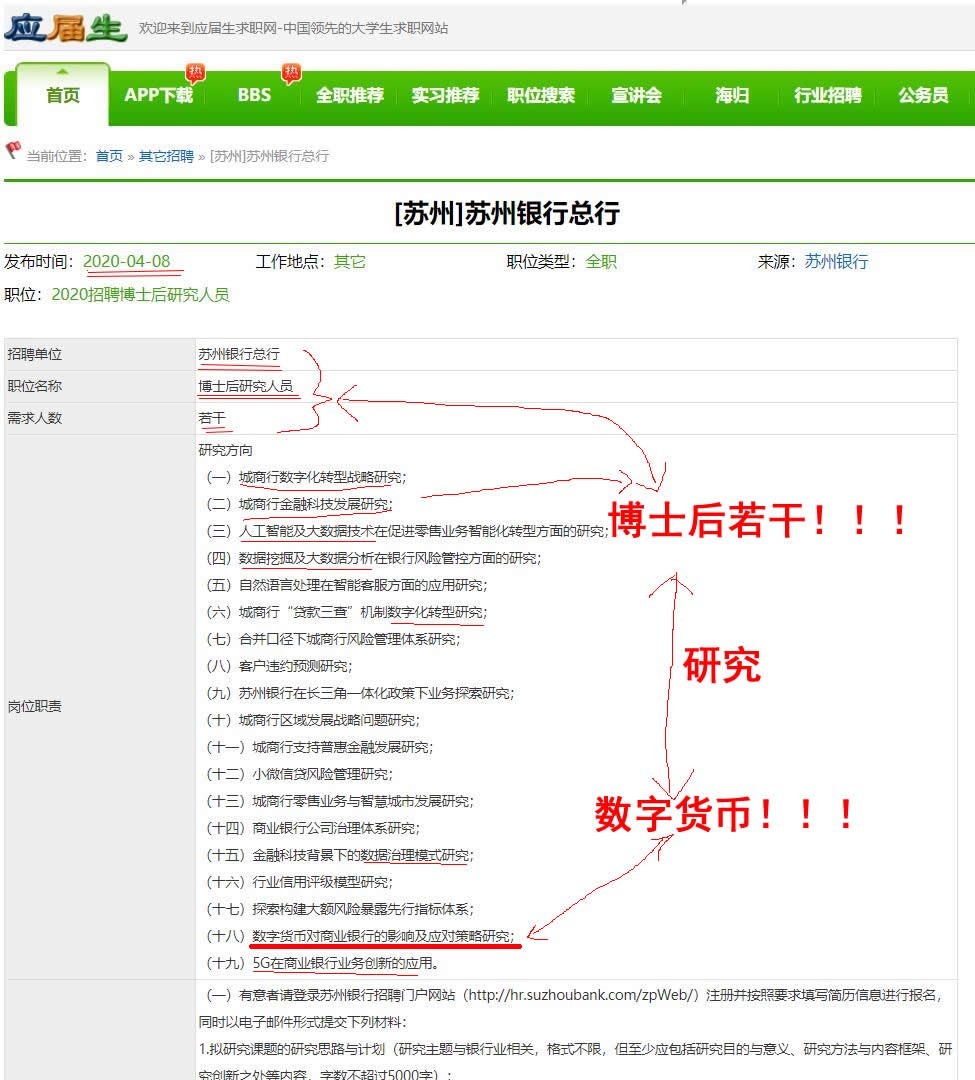Image resolution: width=975 pixels, height=1080 pixels.
Task: Open the 实习推荐 menu item
Action: pyautogui.click(x=445, y=95)
